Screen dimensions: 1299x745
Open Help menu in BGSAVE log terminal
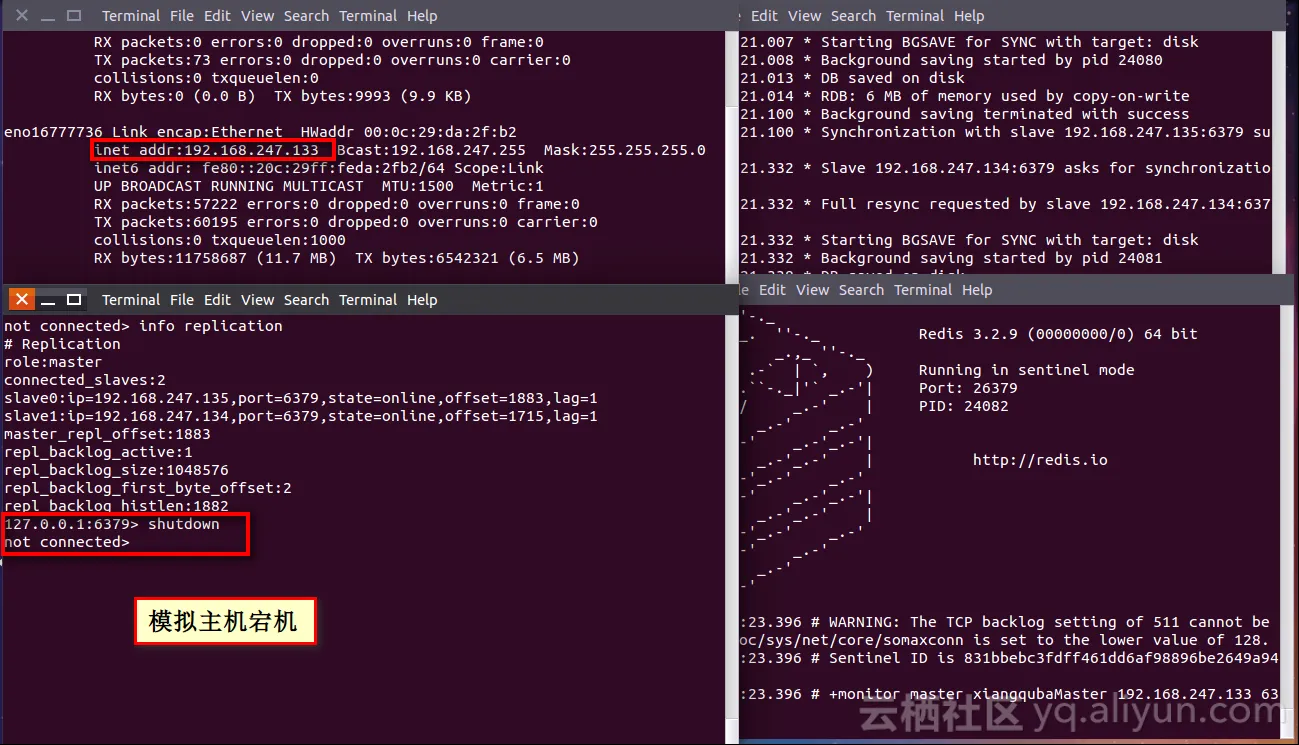coord(969,16)
